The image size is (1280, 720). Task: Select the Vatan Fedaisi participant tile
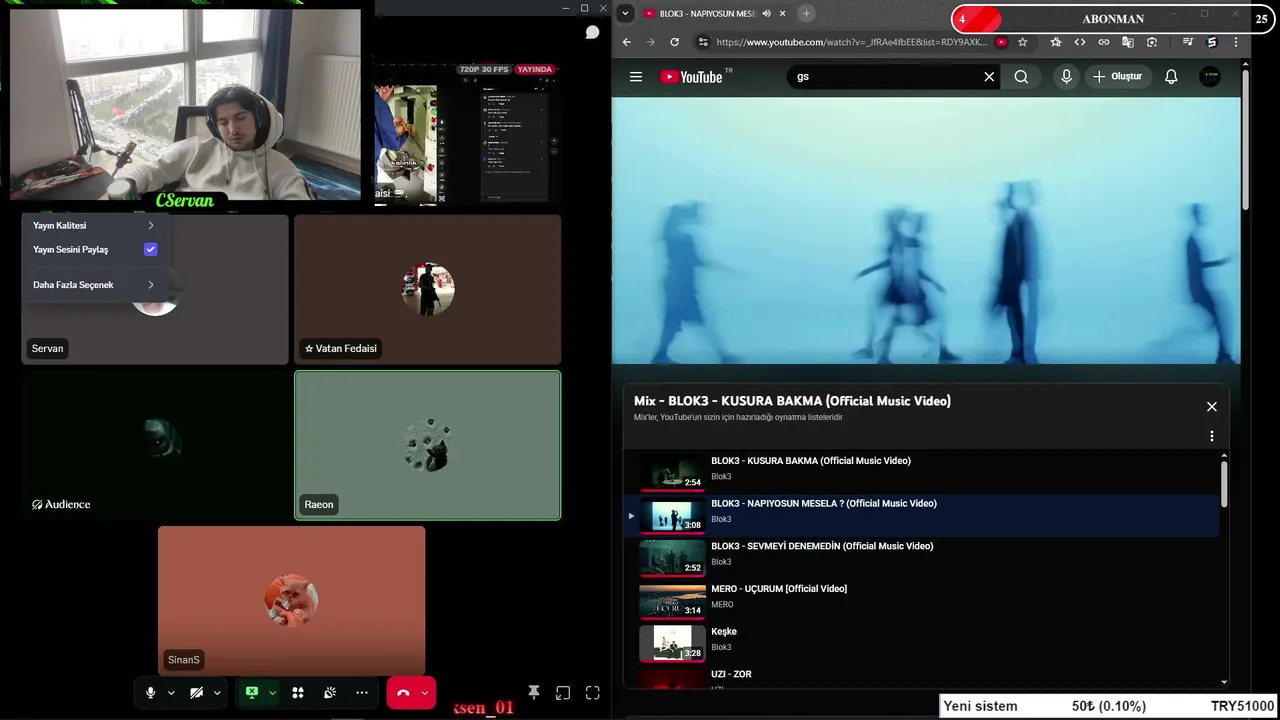click(x=427, y=290)
